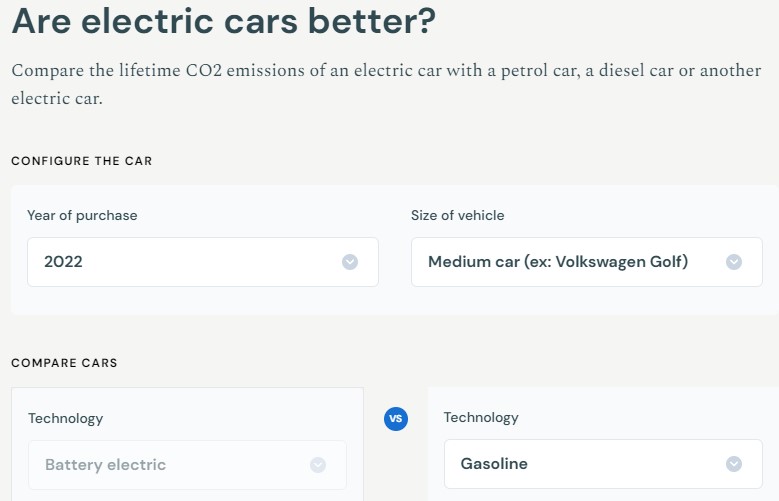Expand the Gasoline technology dropdown
This screenshot has width=779, height=501.
[603, 464]
